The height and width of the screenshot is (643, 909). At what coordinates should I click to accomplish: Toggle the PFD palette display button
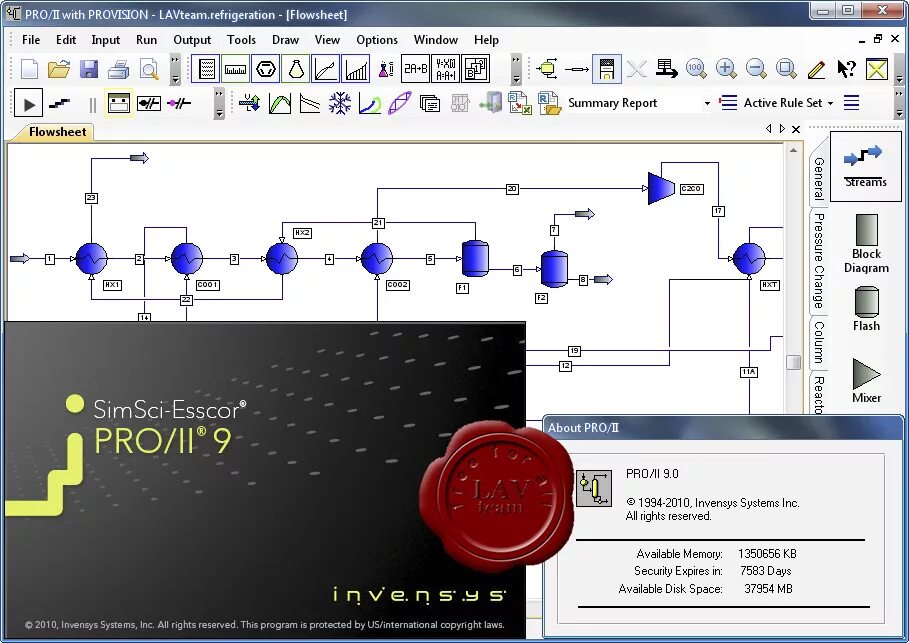tap(607, 69)
